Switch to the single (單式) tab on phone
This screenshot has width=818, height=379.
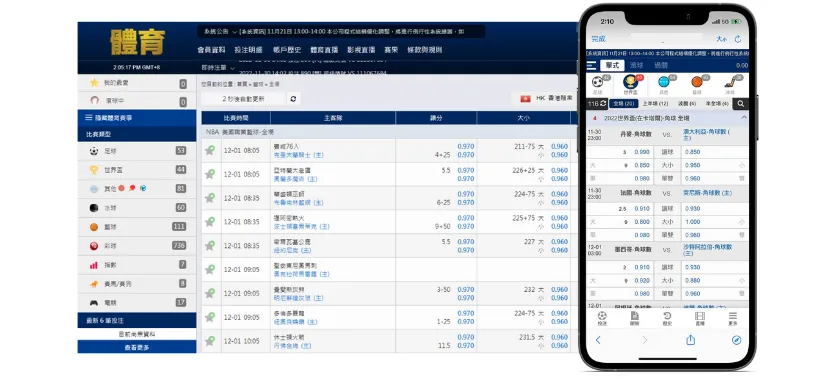[612, 66]
